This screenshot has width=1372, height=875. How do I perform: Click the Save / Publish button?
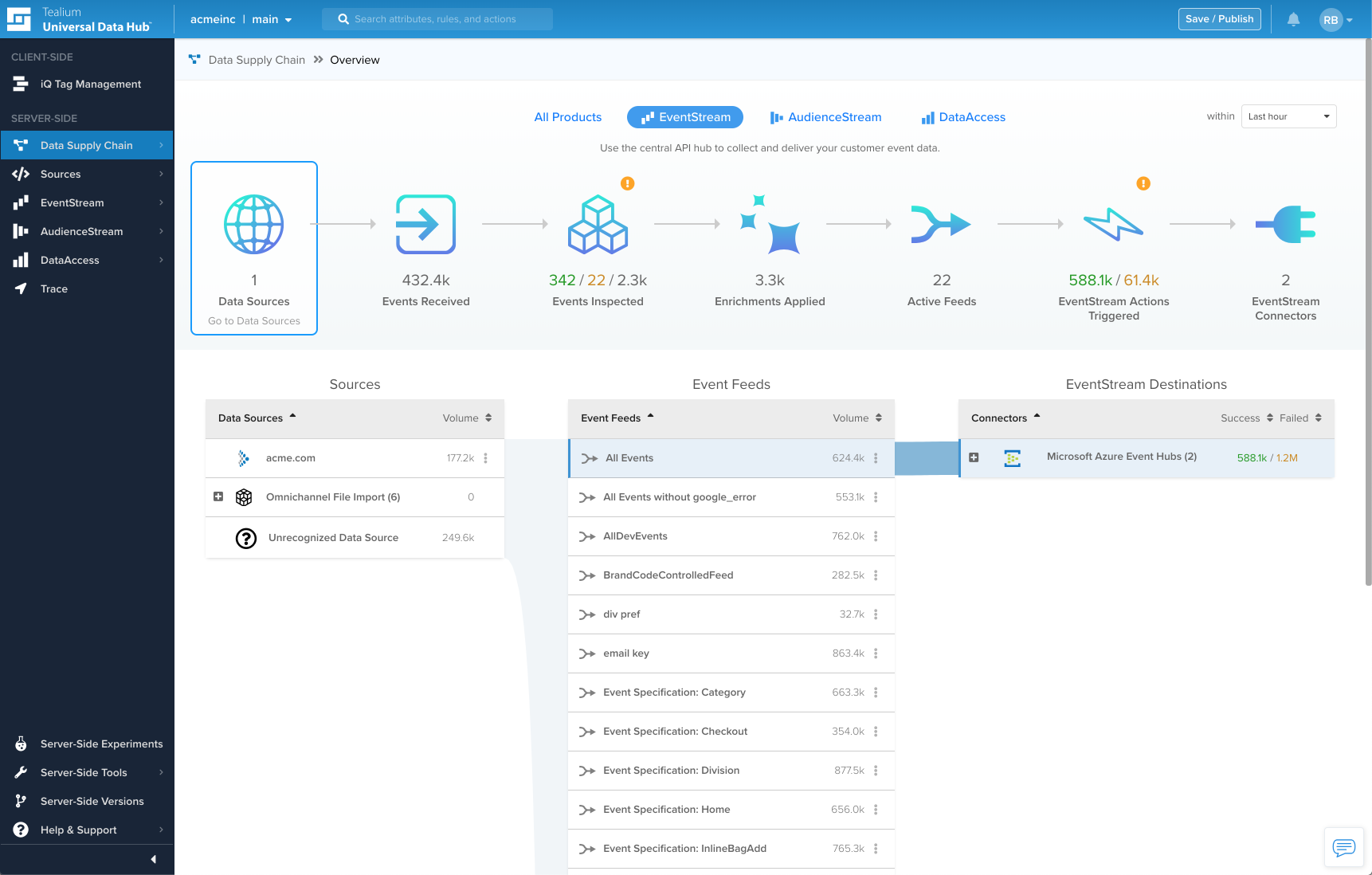click(1219, 18)
